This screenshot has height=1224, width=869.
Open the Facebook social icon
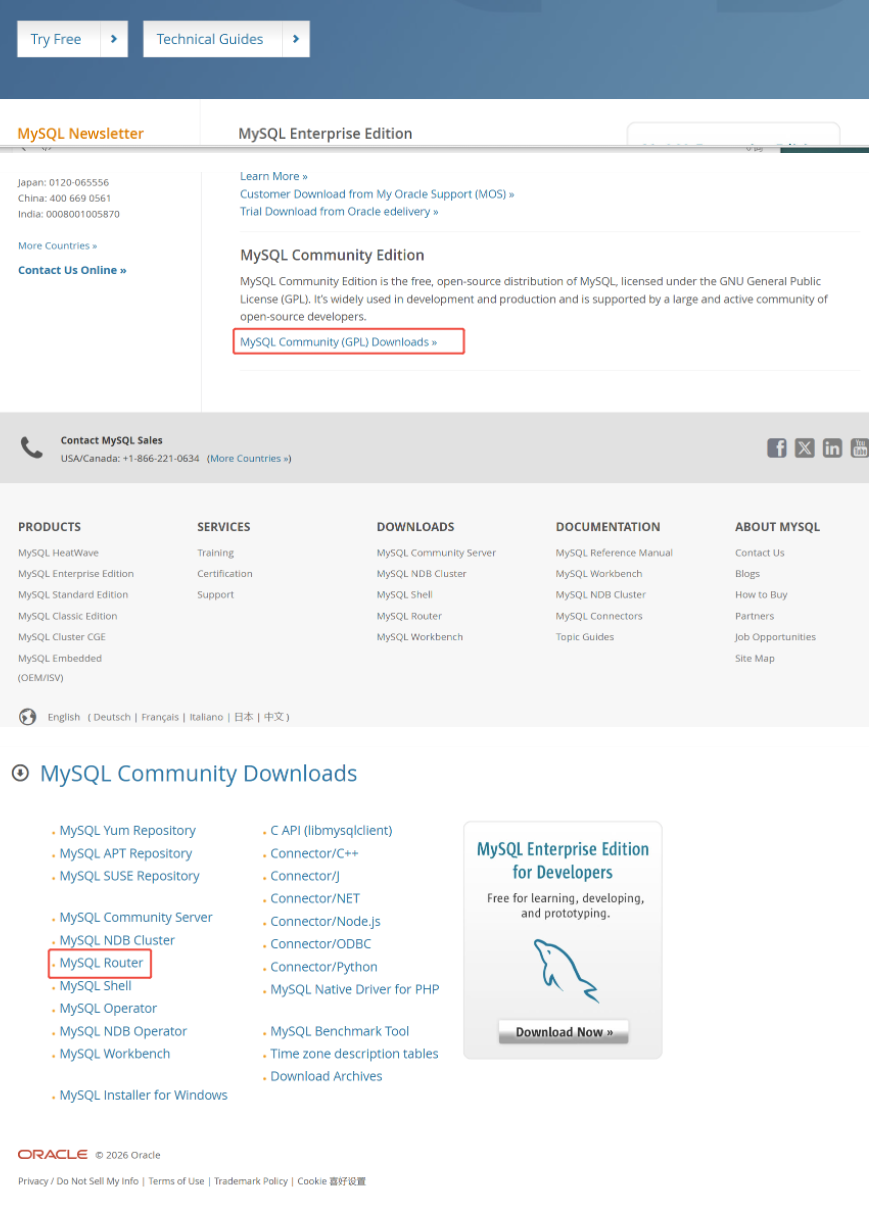pyautogui.click(x=777, y=448)
